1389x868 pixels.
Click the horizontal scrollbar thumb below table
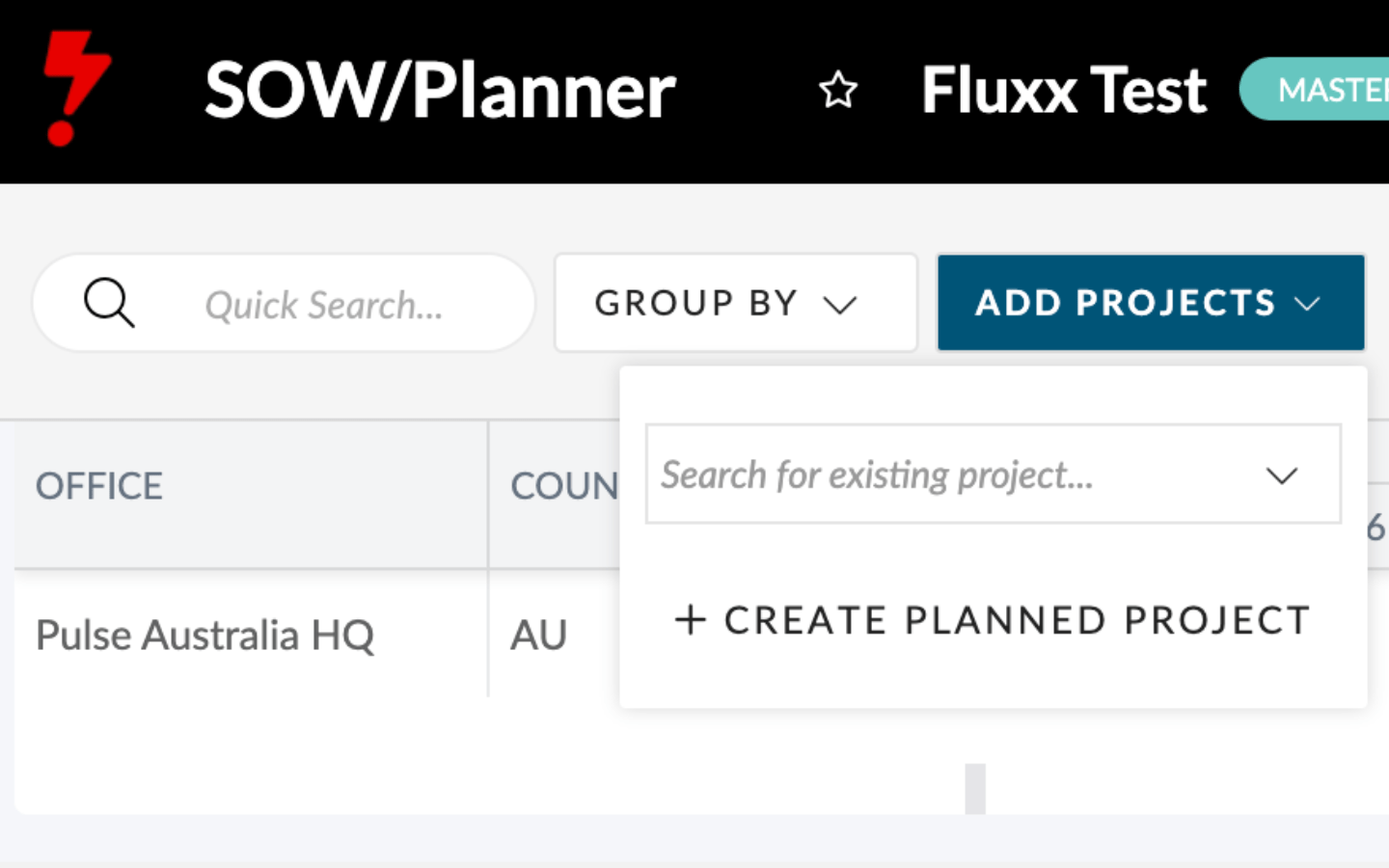[975, 789]
